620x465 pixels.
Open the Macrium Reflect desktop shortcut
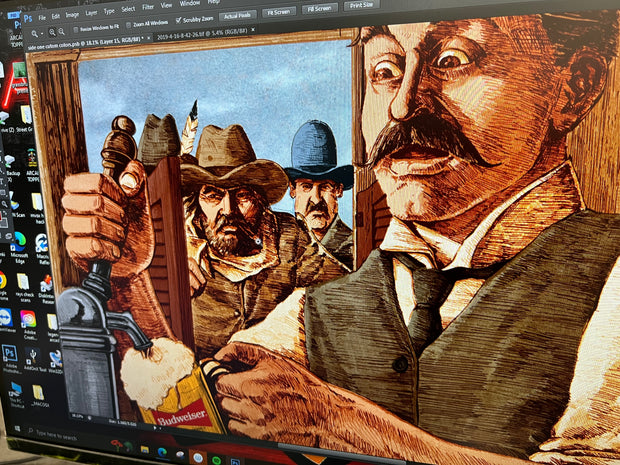click(42, 248)
